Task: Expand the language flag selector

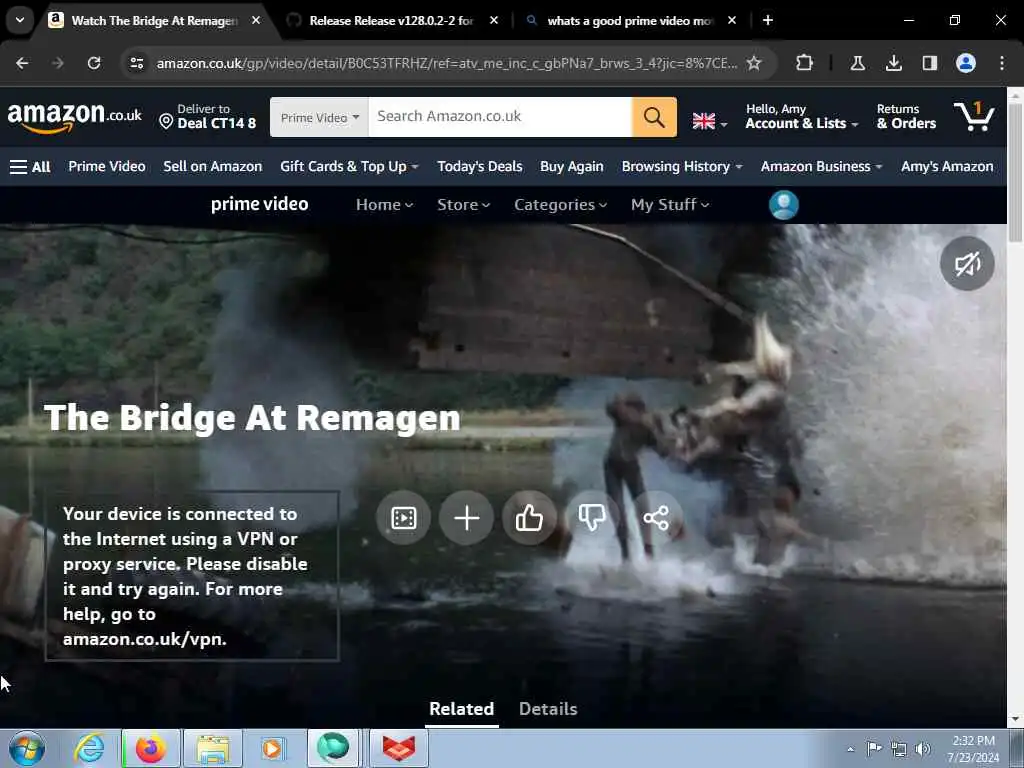Action: click(x=709, y=121)
